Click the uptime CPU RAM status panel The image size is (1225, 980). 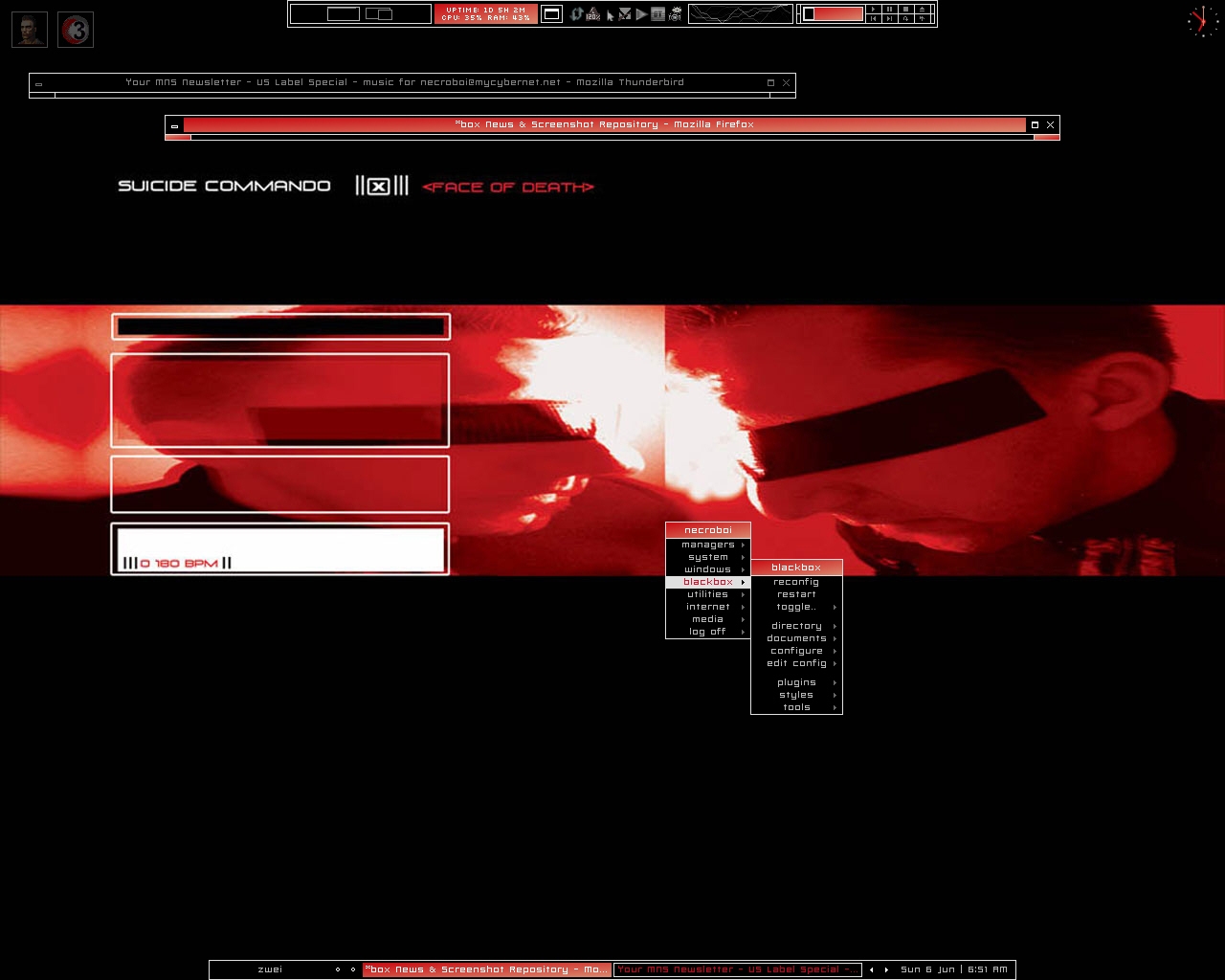tap(485, 13)
